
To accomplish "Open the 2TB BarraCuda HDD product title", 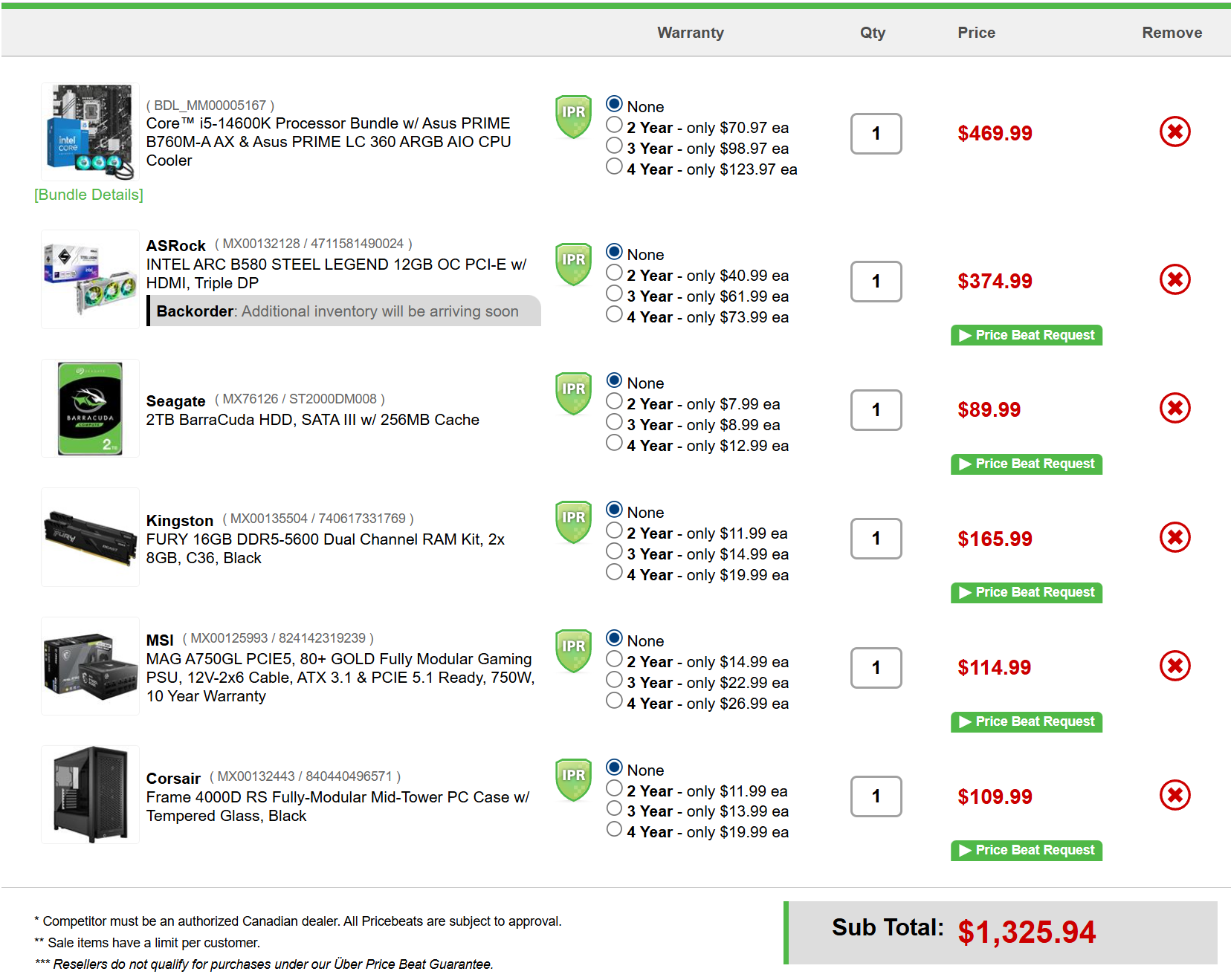I will point(312,420).
